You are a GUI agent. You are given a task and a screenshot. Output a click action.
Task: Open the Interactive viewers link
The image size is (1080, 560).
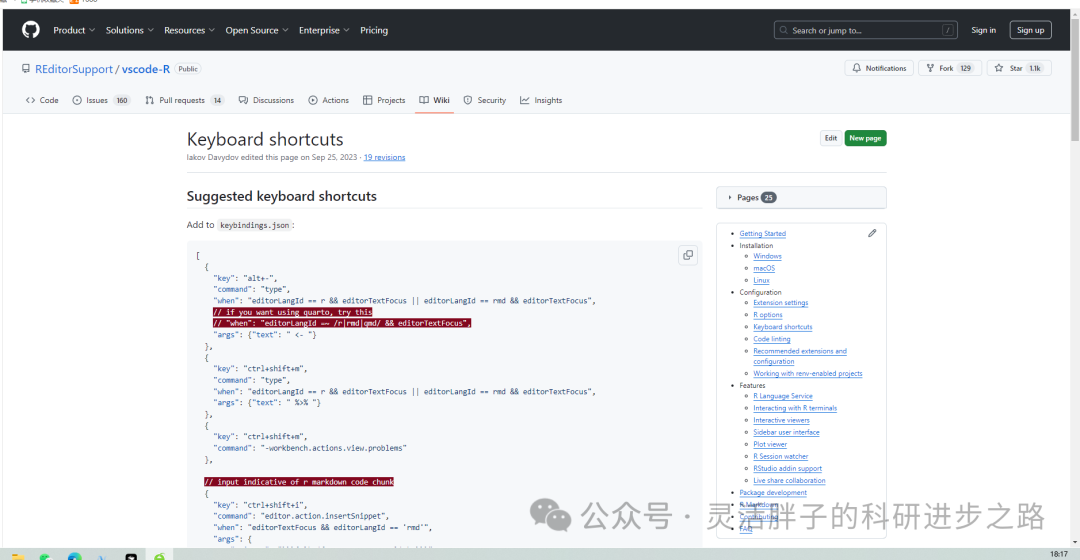click(781, 420)
